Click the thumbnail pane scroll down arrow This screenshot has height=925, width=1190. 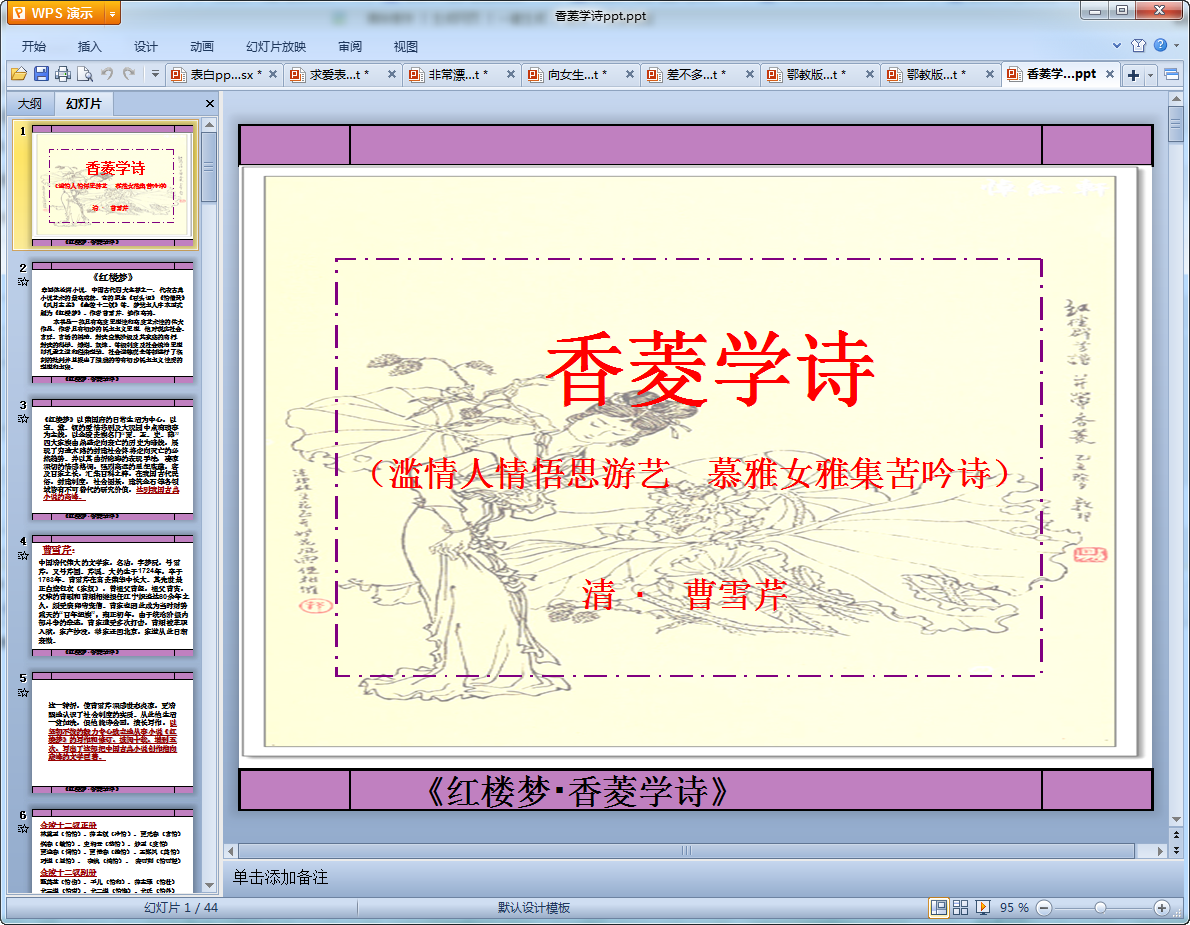point(209,886)
